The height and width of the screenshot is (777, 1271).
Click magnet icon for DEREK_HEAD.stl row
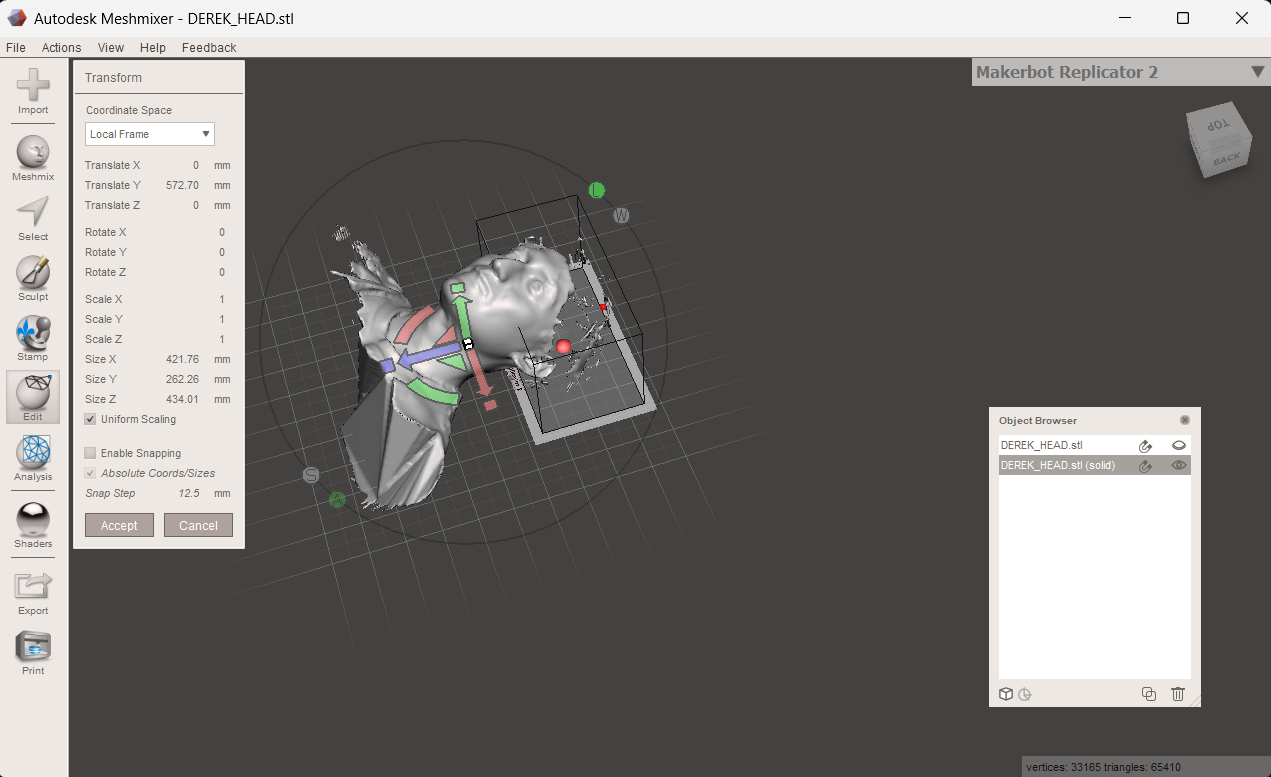tap(1146, 446)
